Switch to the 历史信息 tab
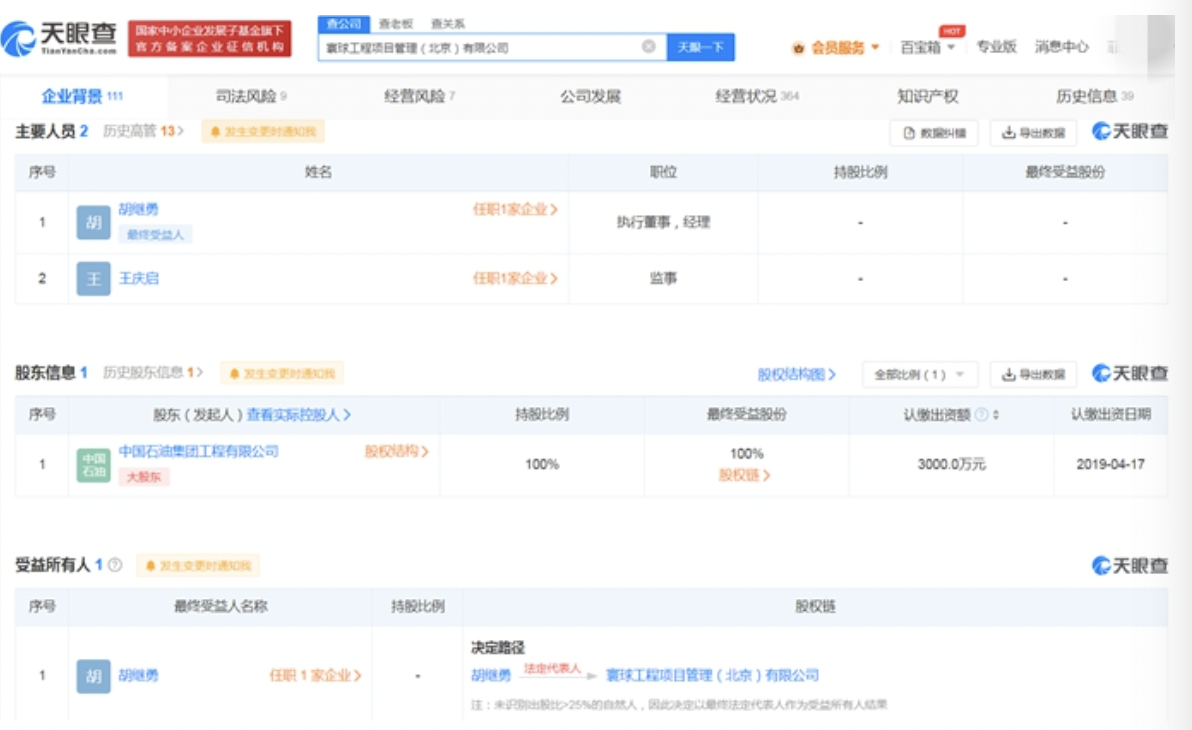This screenshot has height=730, width=1192. 1094,96
